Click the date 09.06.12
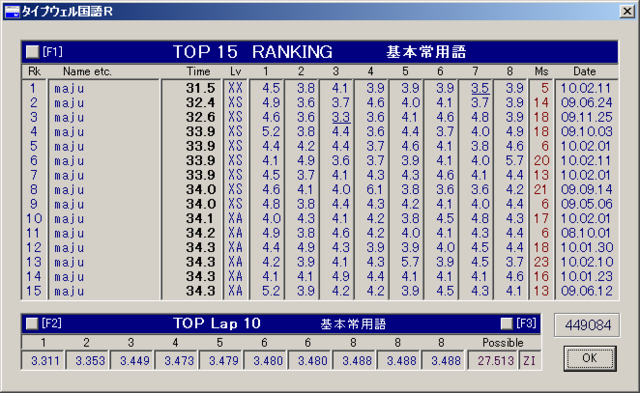 [586, 291]
